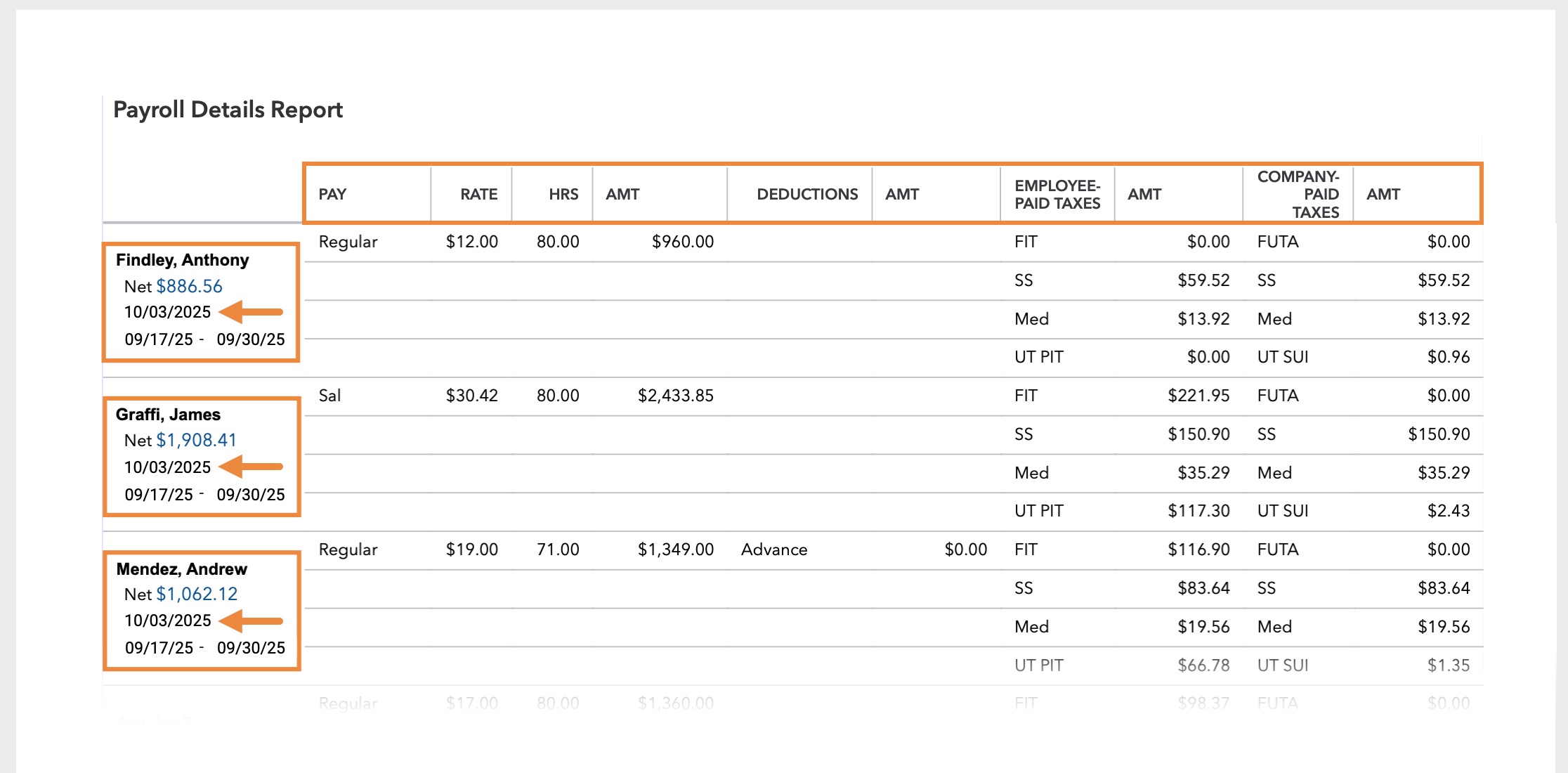Select the Mendez, Andrew employee name
The width and height of the screenshot is (1568, 773).
tap(181, 569)
